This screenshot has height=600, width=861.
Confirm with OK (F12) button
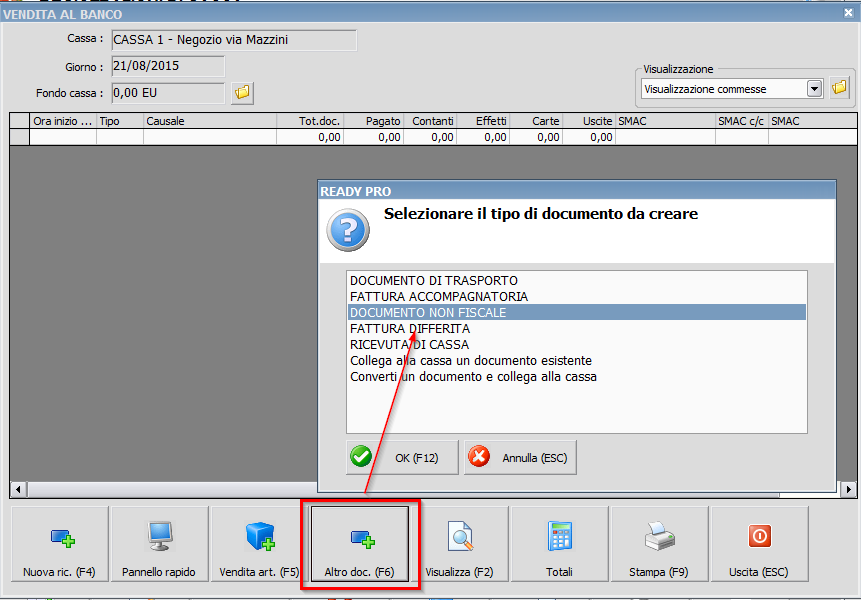402,457
